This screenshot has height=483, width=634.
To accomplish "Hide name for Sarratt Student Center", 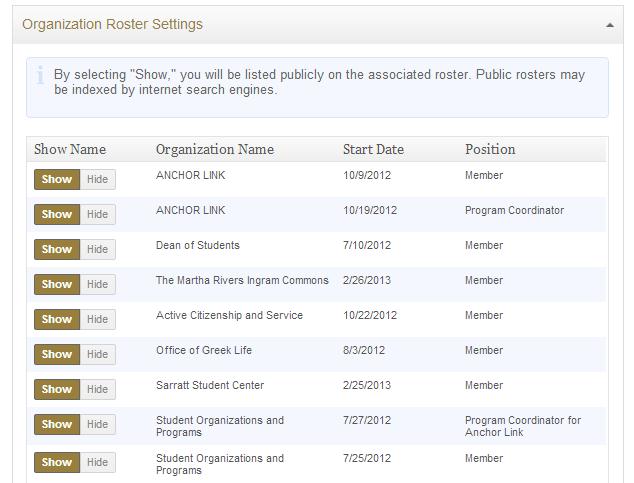I will click(x=97, y=389).
